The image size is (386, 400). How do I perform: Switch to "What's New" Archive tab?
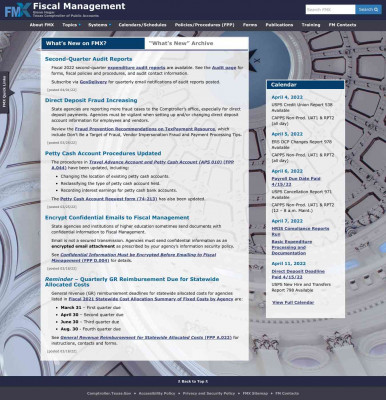(197, 43)
